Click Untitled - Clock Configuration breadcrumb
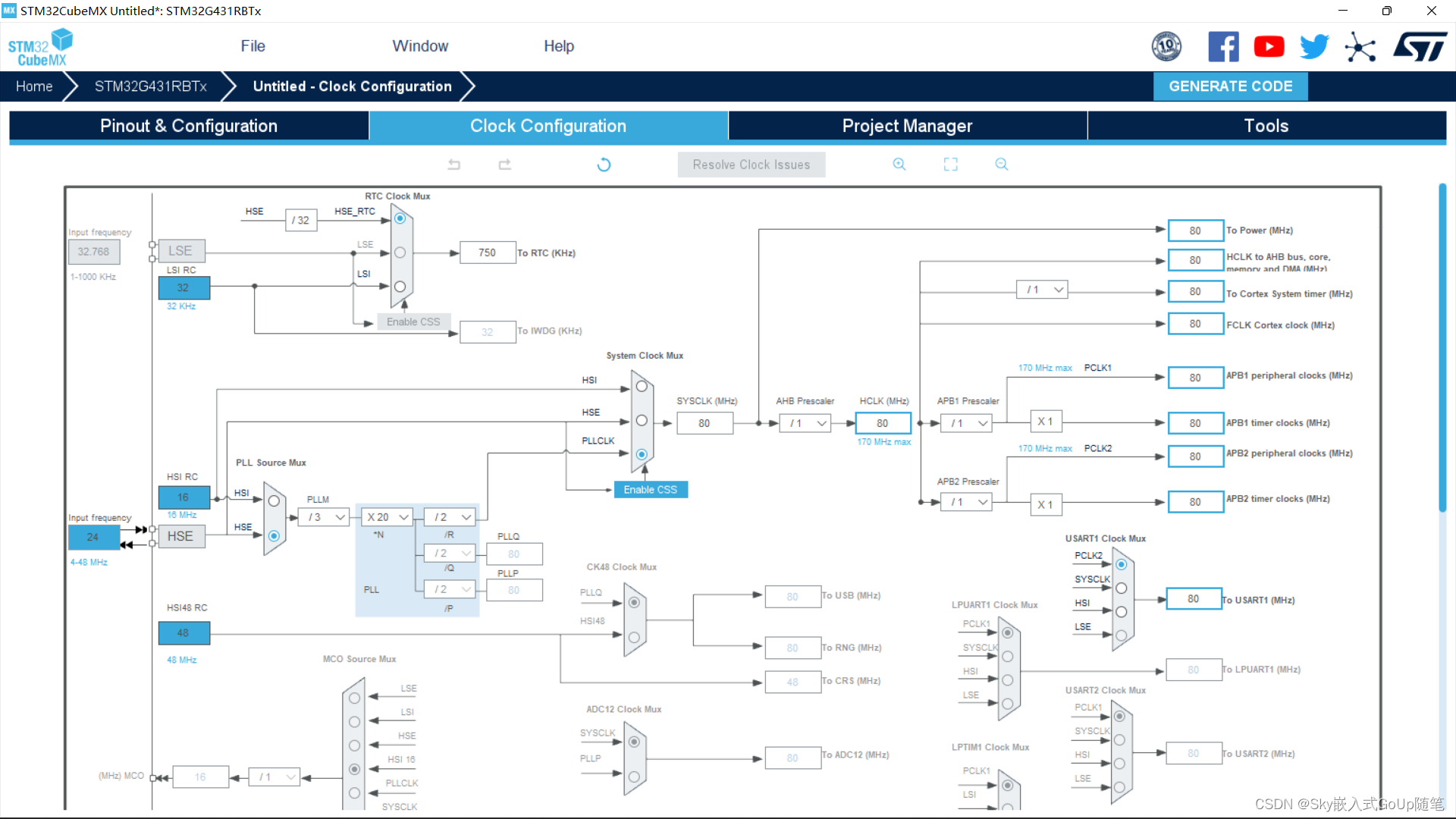Screen dimensions: 1456x819 point(353,86)
